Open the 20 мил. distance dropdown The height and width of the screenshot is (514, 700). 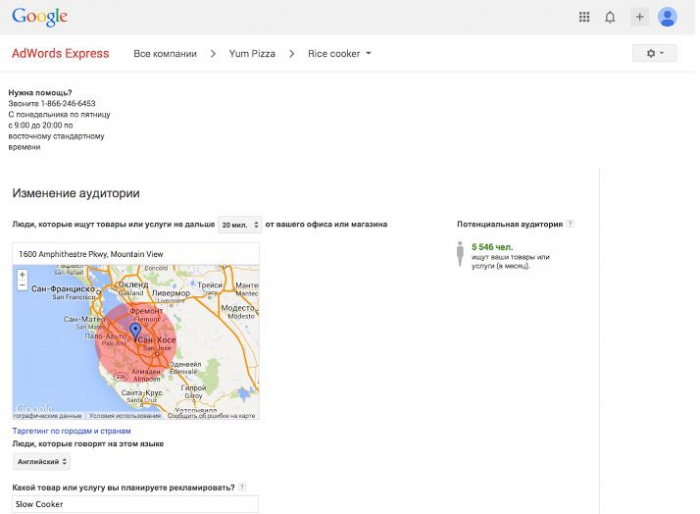(240, 225)
